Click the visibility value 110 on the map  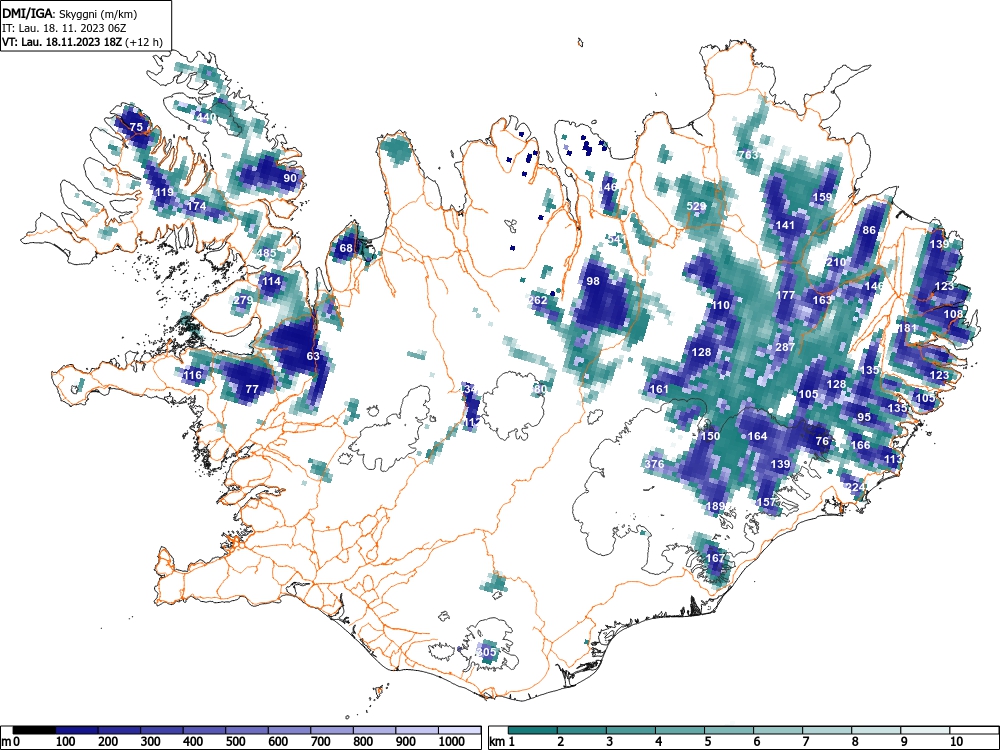pos(721,305)
